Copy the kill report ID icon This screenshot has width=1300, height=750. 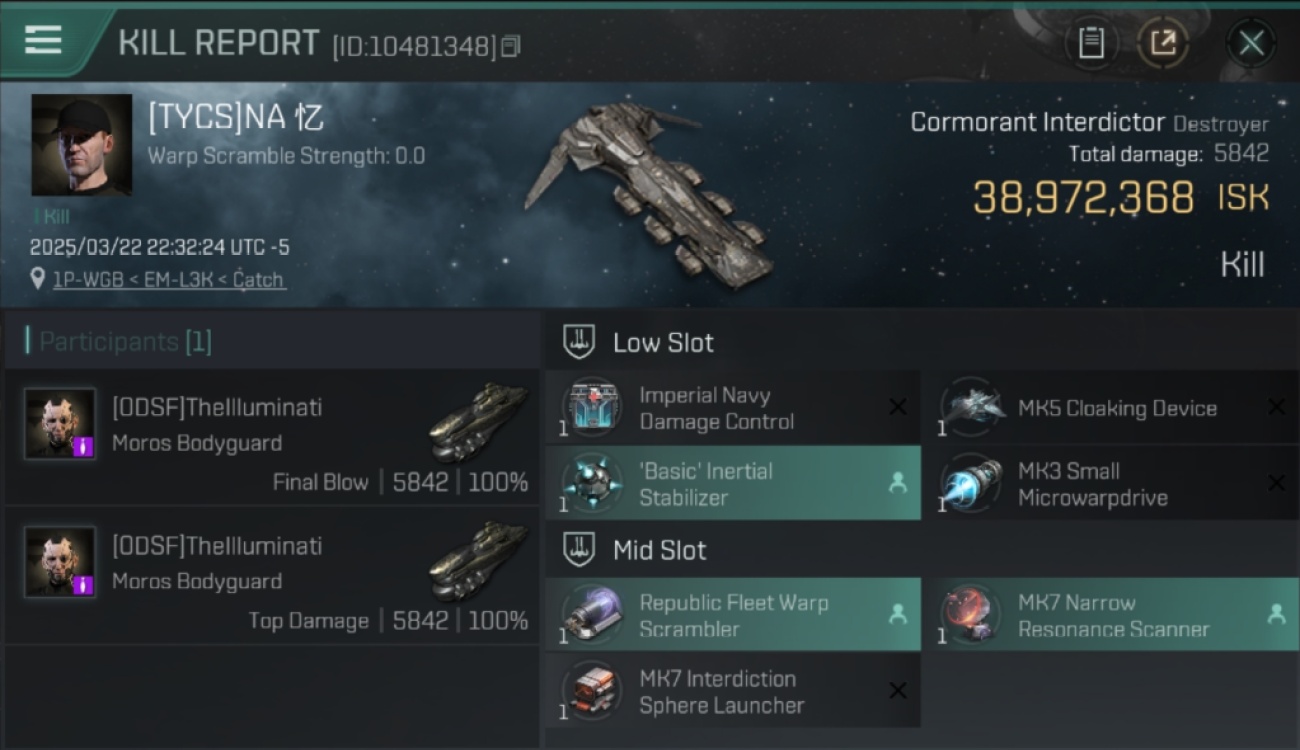click(511, 46)
